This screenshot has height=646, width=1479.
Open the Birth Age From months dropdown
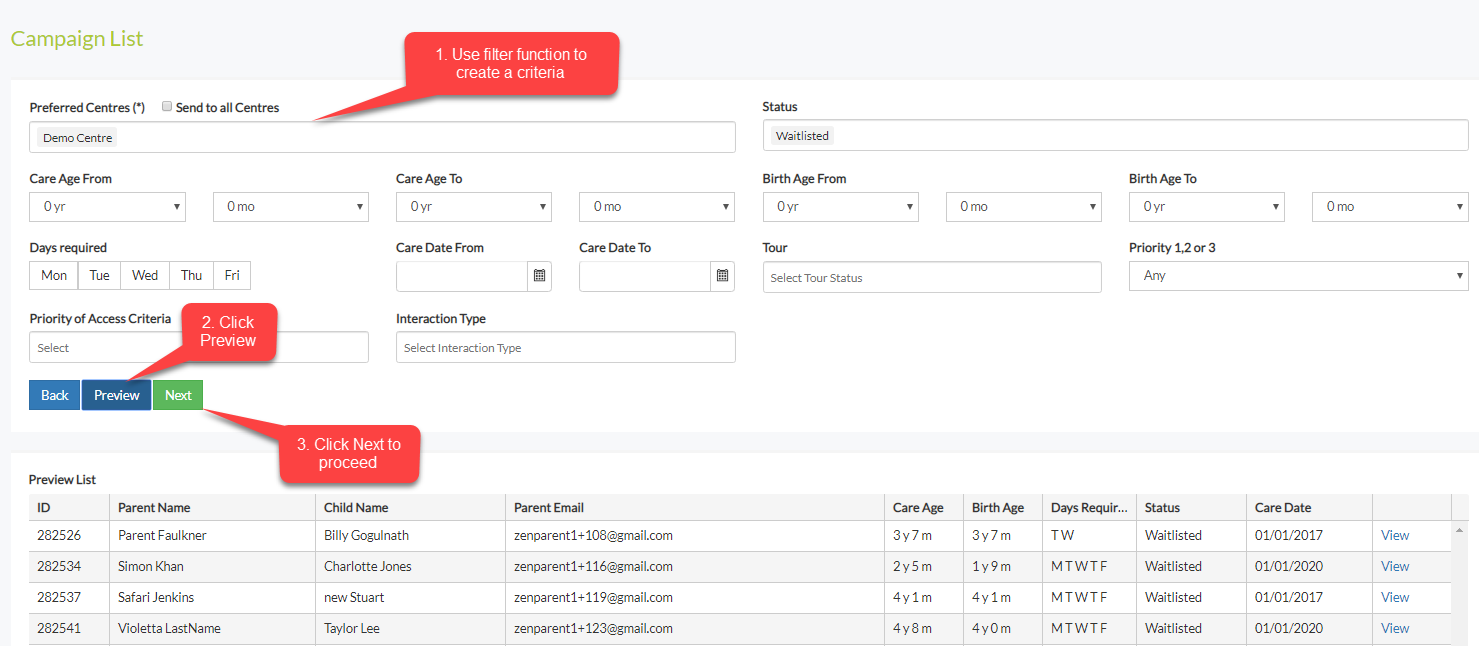click(1024, 207)
